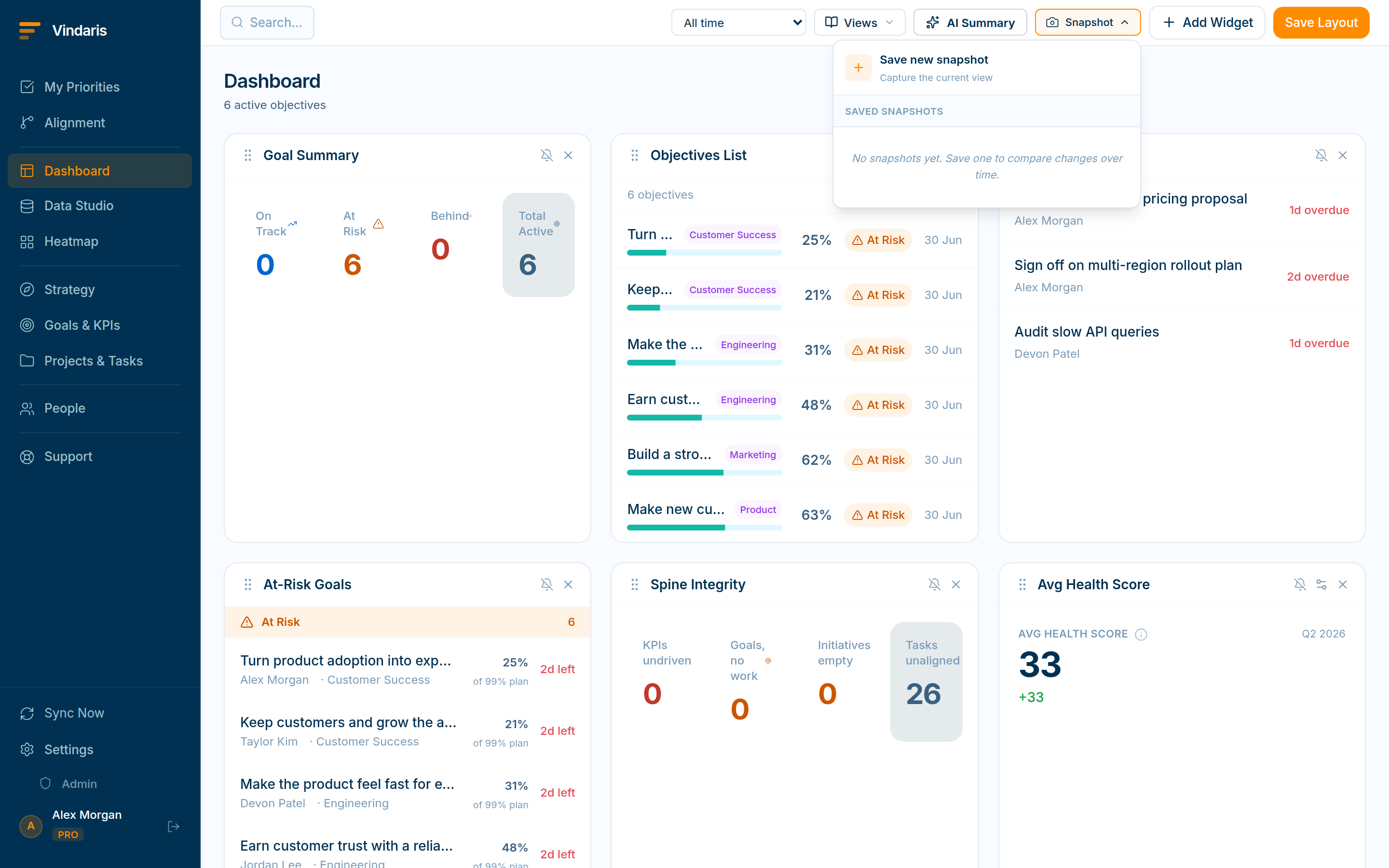Go to Alignment page
This screenshot has width=1389, height=868.
pos(100,122)
